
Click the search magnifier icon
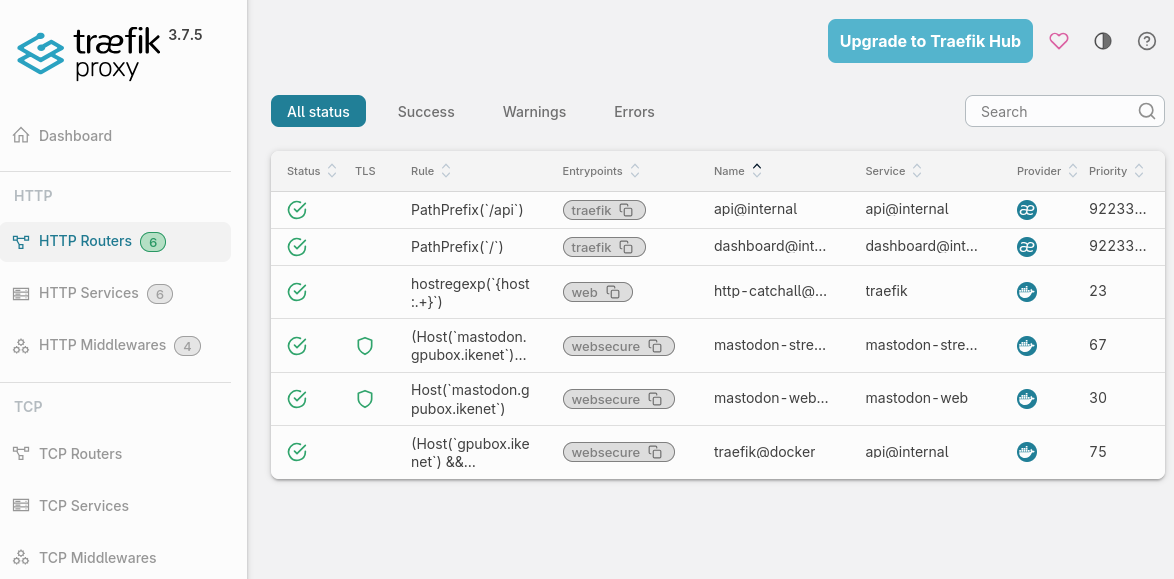pos(1146,112)
